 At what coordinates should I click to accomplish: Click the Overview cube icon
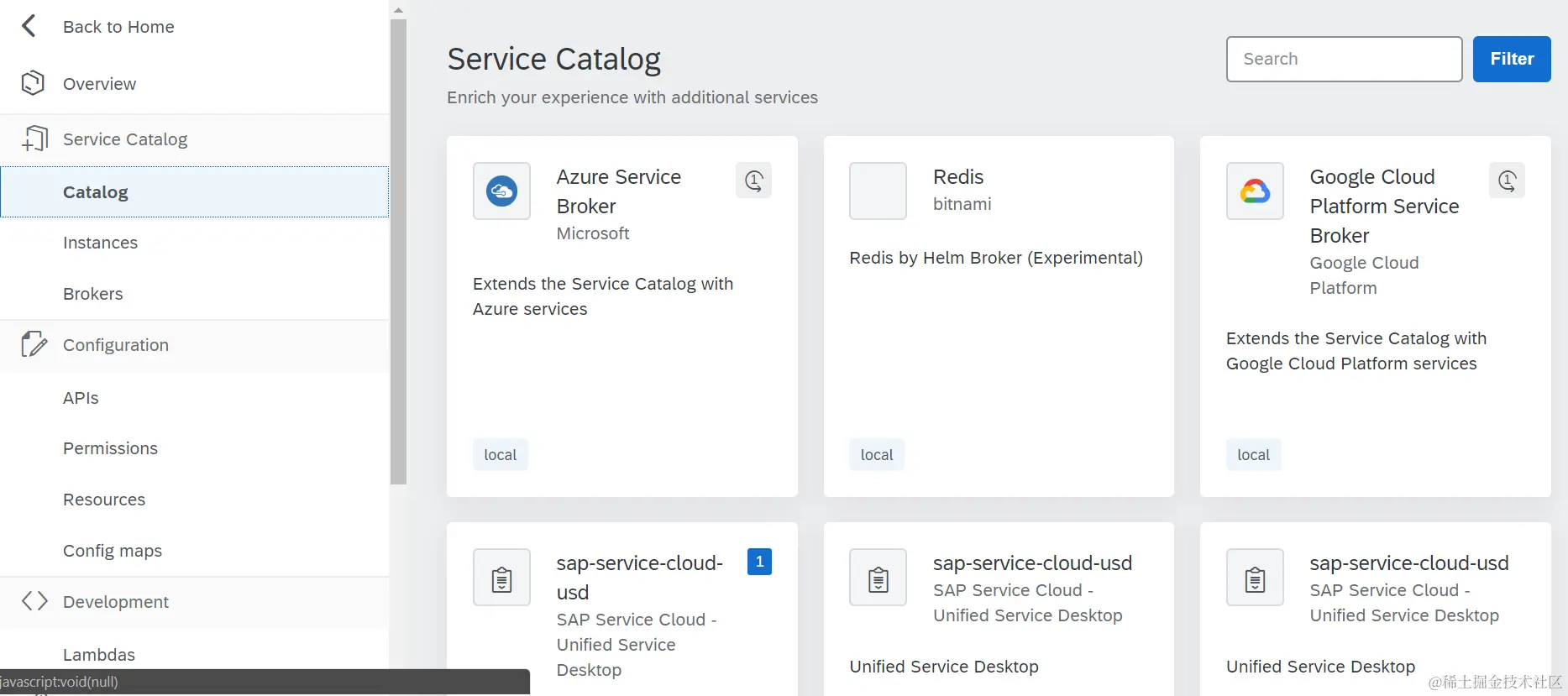click(33, 83)
